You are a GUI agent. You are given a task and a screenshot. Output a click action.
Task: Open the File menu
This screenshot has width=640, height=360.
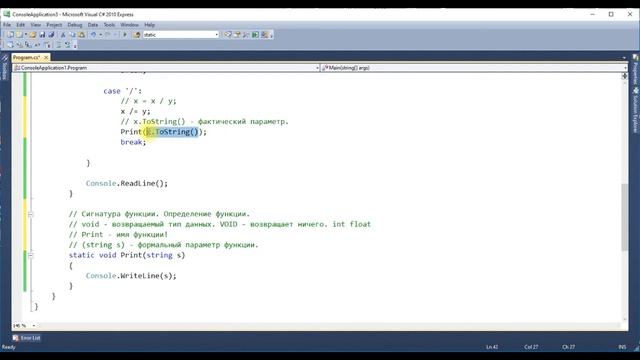pyautogui.click(x=7, y=25)
